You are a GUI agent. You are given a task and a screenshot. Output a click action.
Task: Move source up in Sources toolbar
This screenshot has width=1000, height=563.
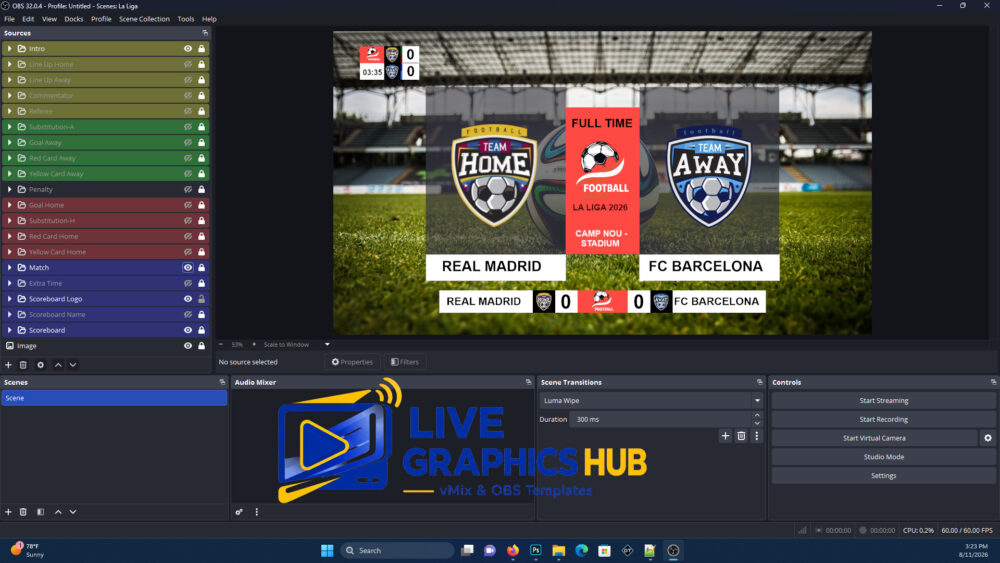coord(58,365)
